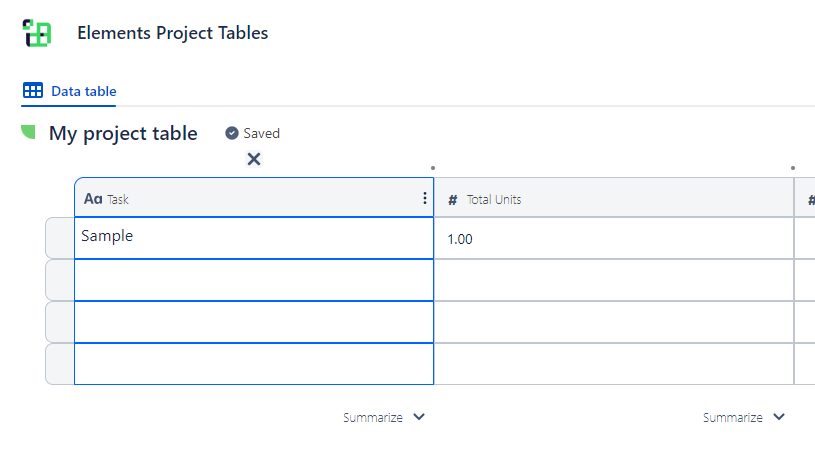Click the Task column header label
The image size is (815, 452).
pos(118,200)
